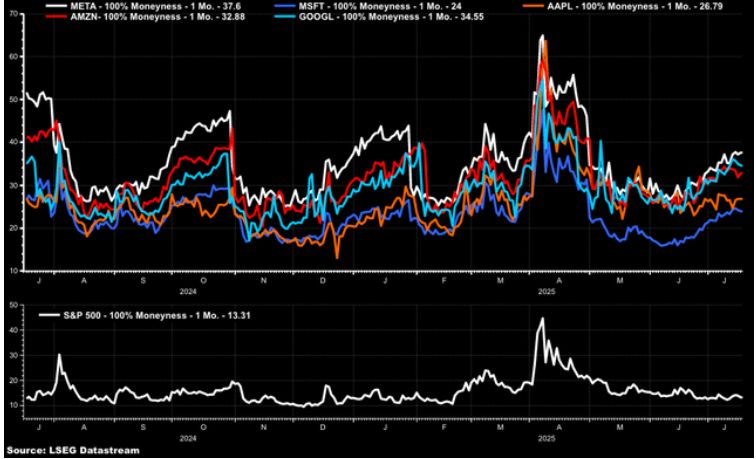Click the 2025 year label under the S&P 500 chart
The width and height of the screenshot is (756, 459).
[547, 439]
